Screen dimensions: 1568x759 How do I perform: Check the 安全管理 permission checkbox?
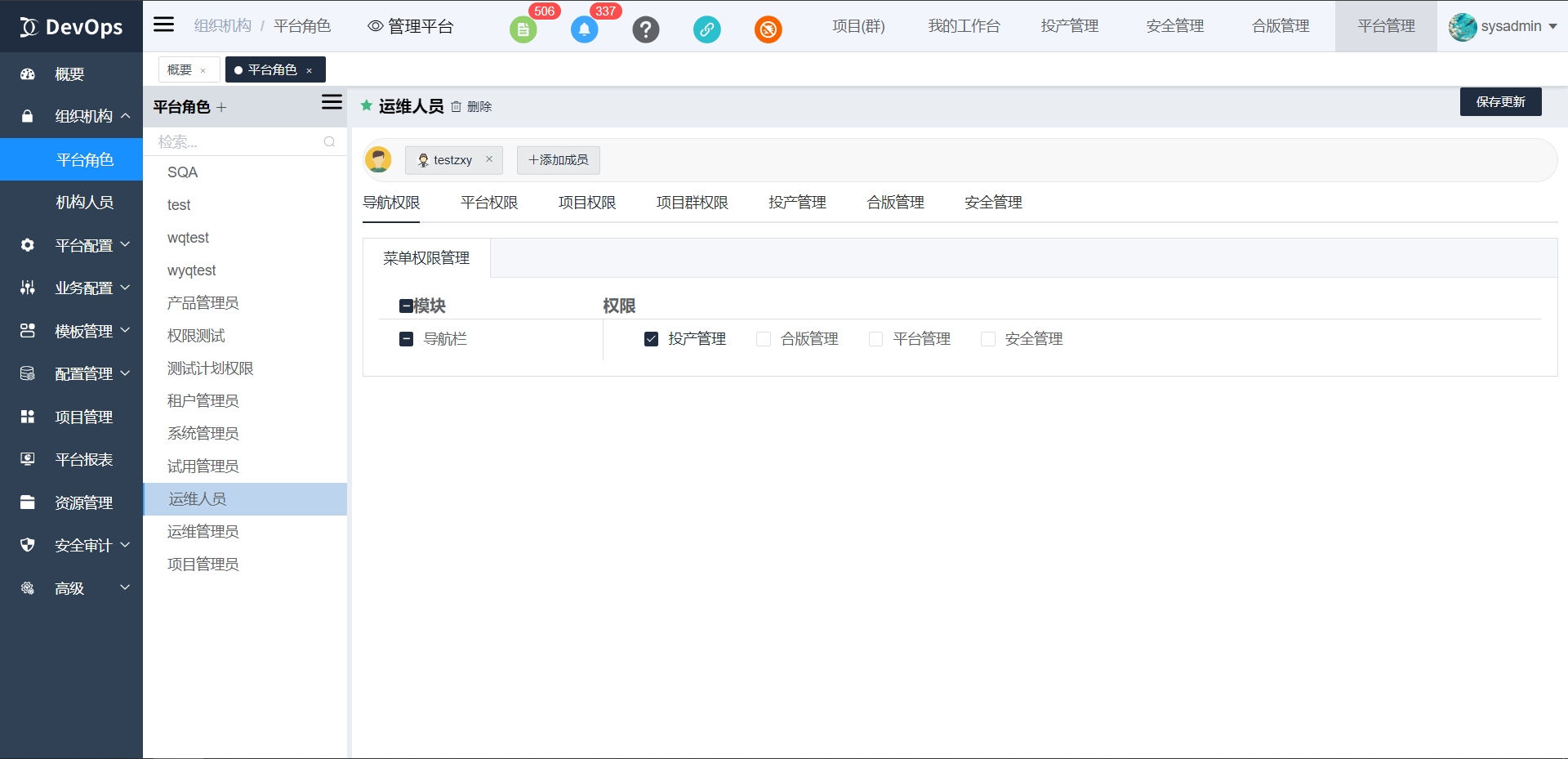click(x=988, y=339)
